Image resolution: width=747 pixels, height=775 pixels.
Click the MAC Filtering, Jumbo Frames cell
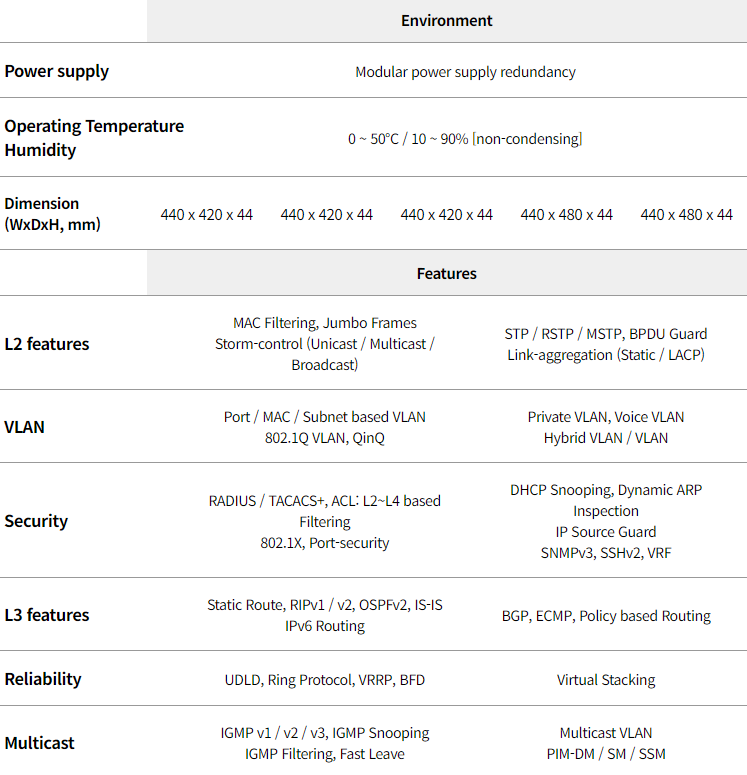point(324,344)
